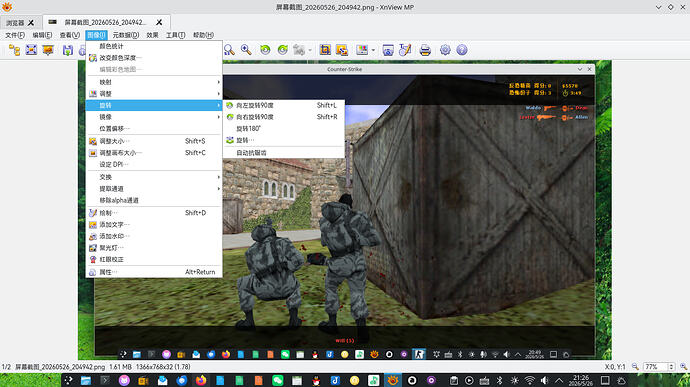Choose 向右旋转90度 in the submenu

(284, 117)
